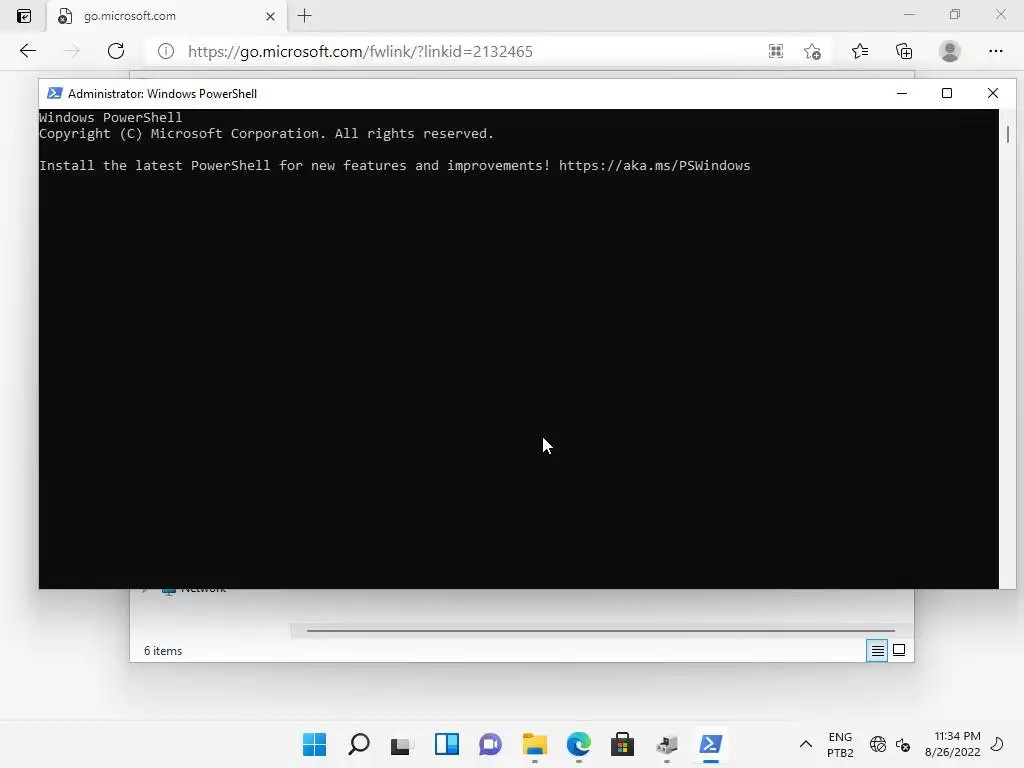Close the go.microsoft.com tab
Viewport: 1024px width, 768px height.
(270, 16)
